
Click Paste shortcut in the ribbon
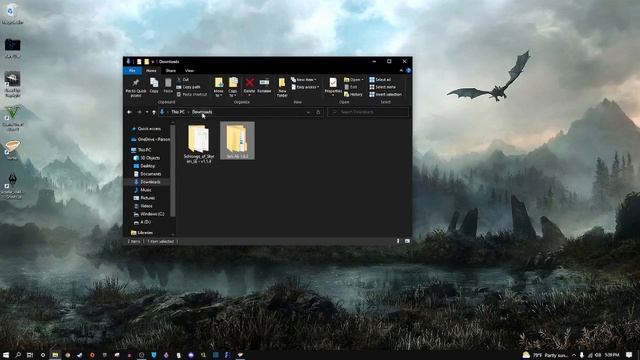click(x=192, y=94)
